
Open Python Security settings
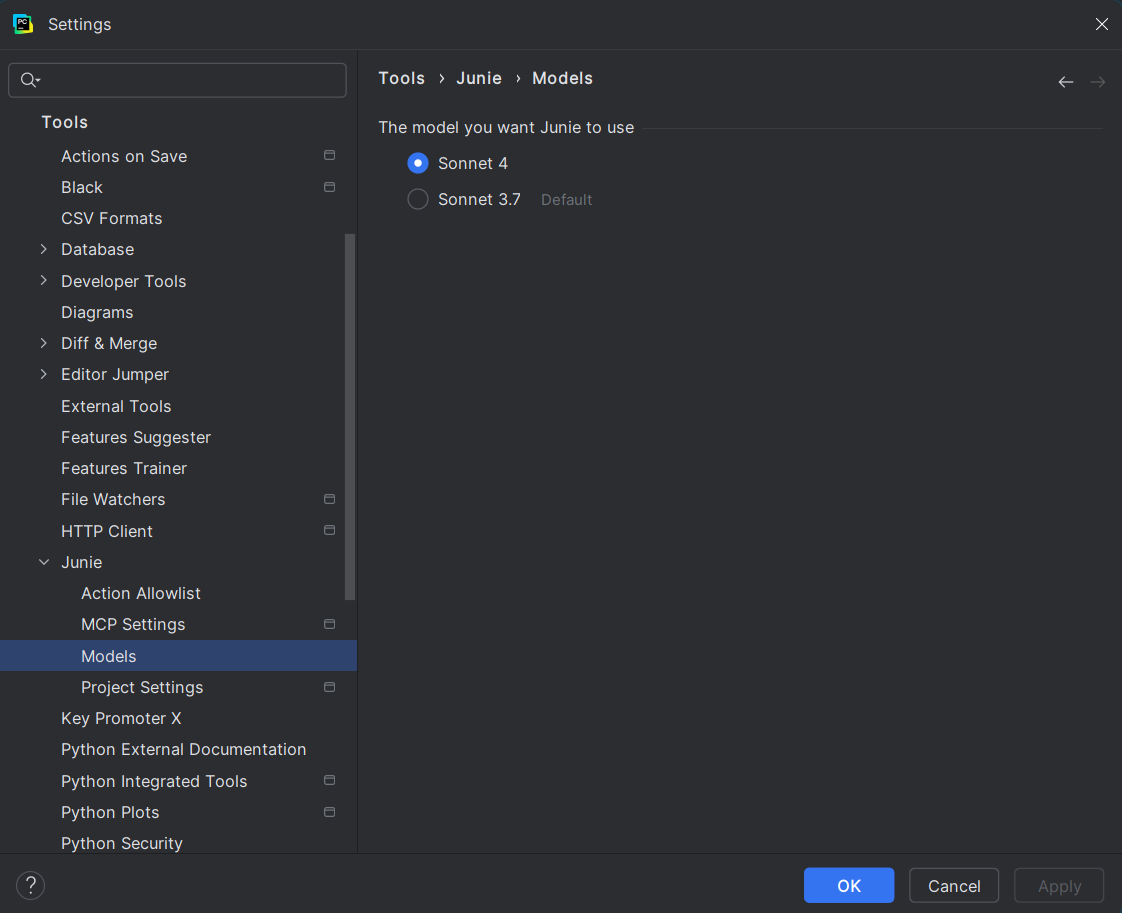(122, 844)
